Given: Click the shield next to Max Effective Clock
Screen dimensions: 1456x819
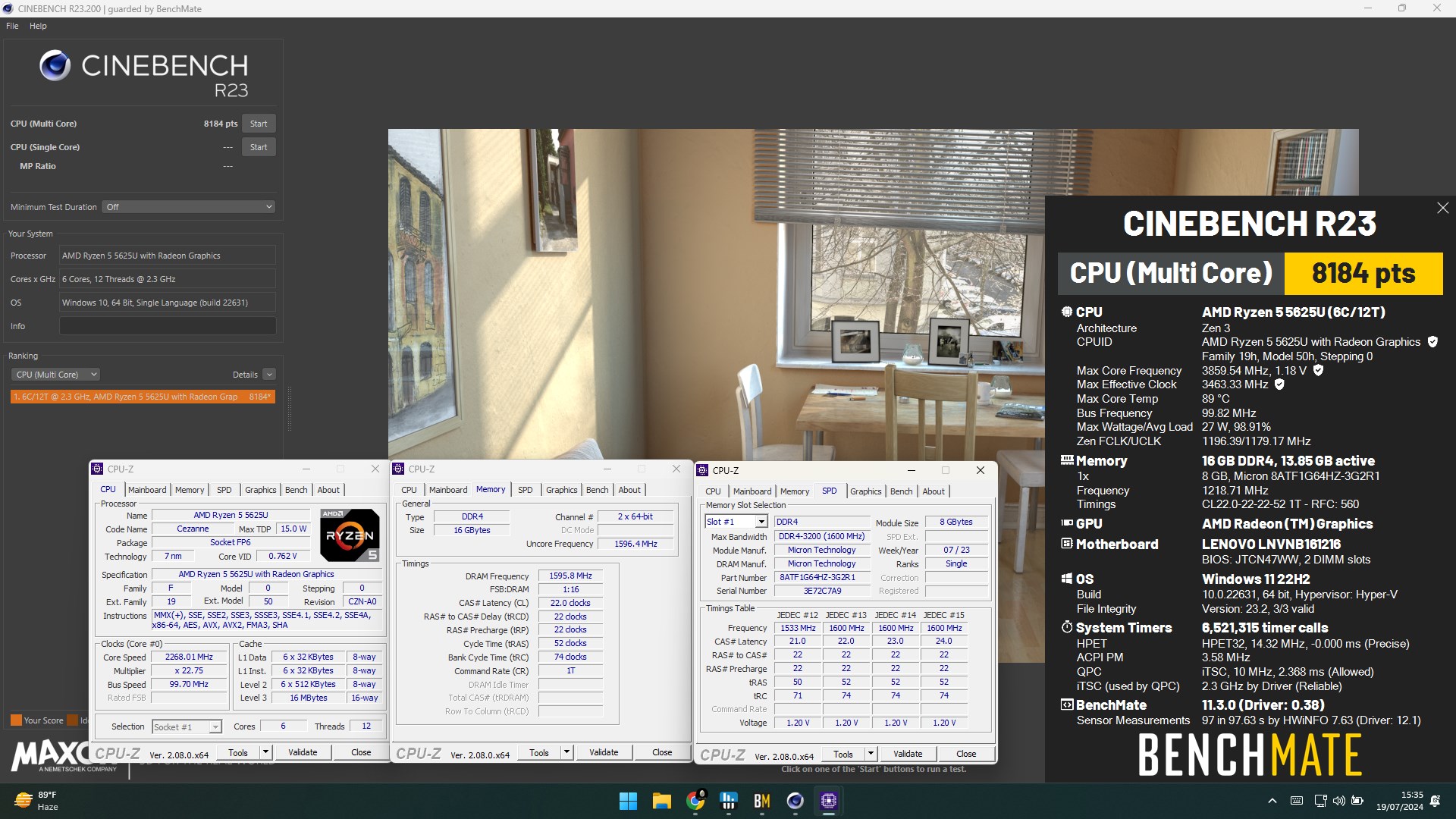Looking at the screenshot, I should pyautogui.click(x=1279, y=384).
